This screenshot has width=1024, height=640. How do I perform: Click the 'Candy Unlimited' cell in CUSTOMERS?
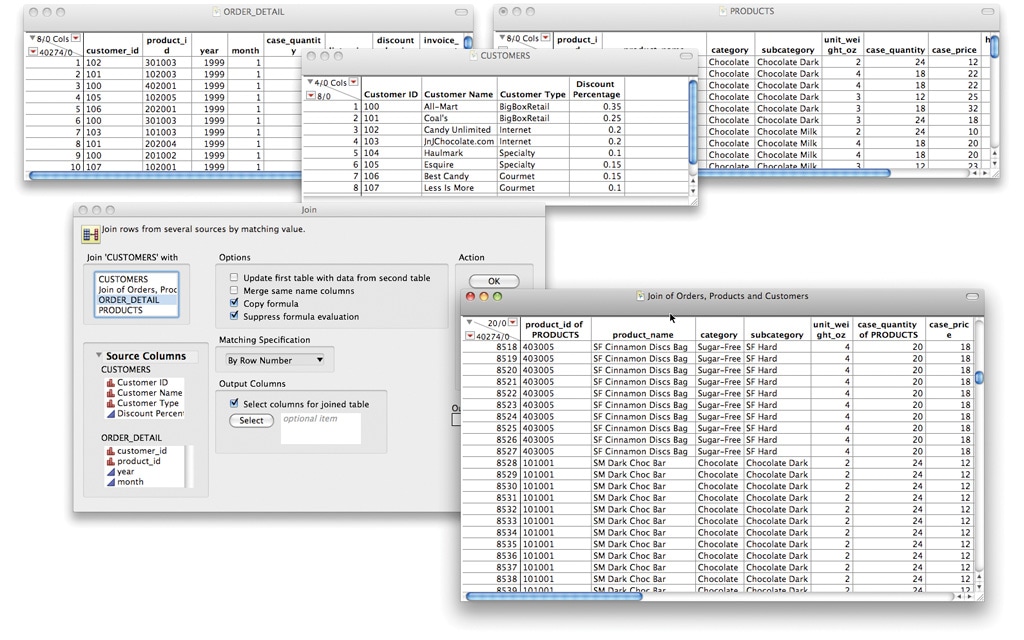[x=457, y=130]
